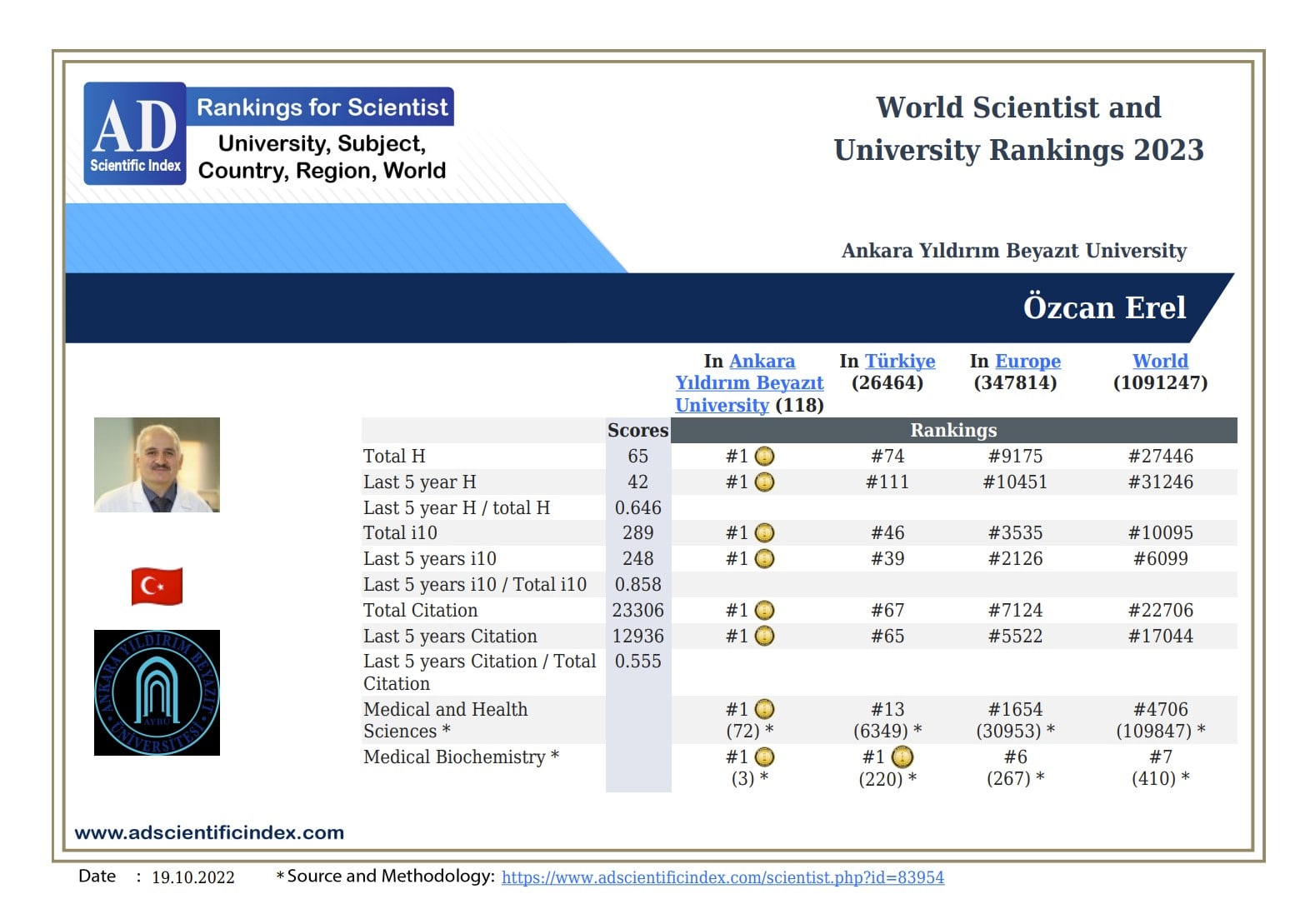This screenshot has width=1310, height=924.
Task: Click the Europe rank #1654
Action: coord(1015,710)
